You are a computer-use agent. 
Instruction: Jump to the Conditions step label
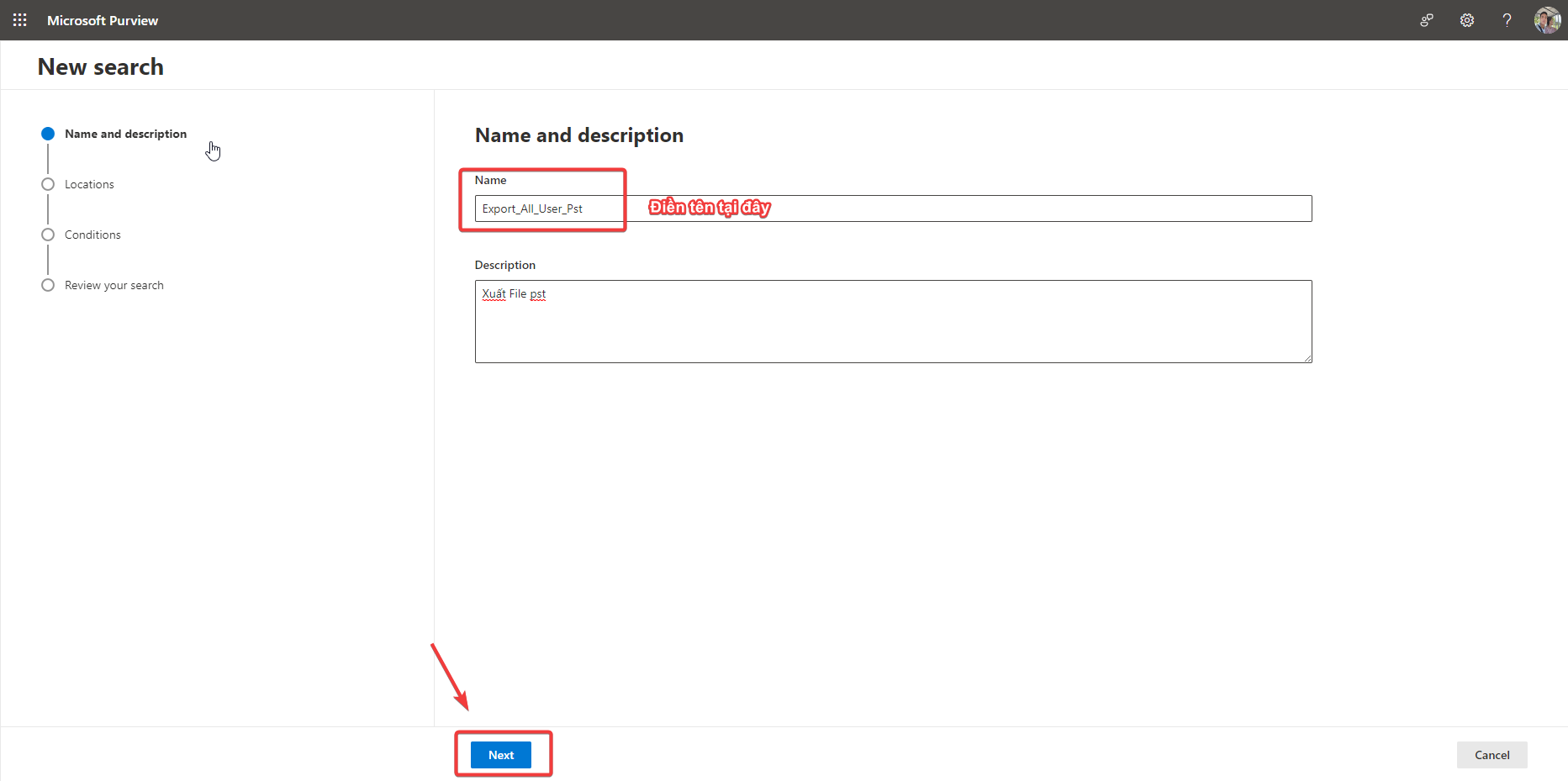pos(92,235)
